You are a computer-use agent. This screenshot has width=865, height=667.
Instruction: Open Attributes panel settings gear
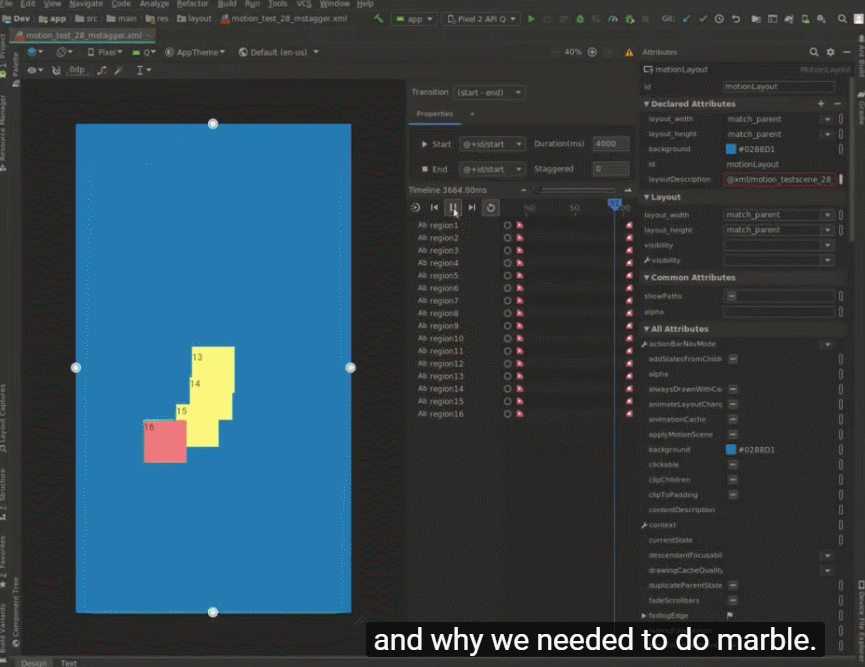[x=830, y=52]
